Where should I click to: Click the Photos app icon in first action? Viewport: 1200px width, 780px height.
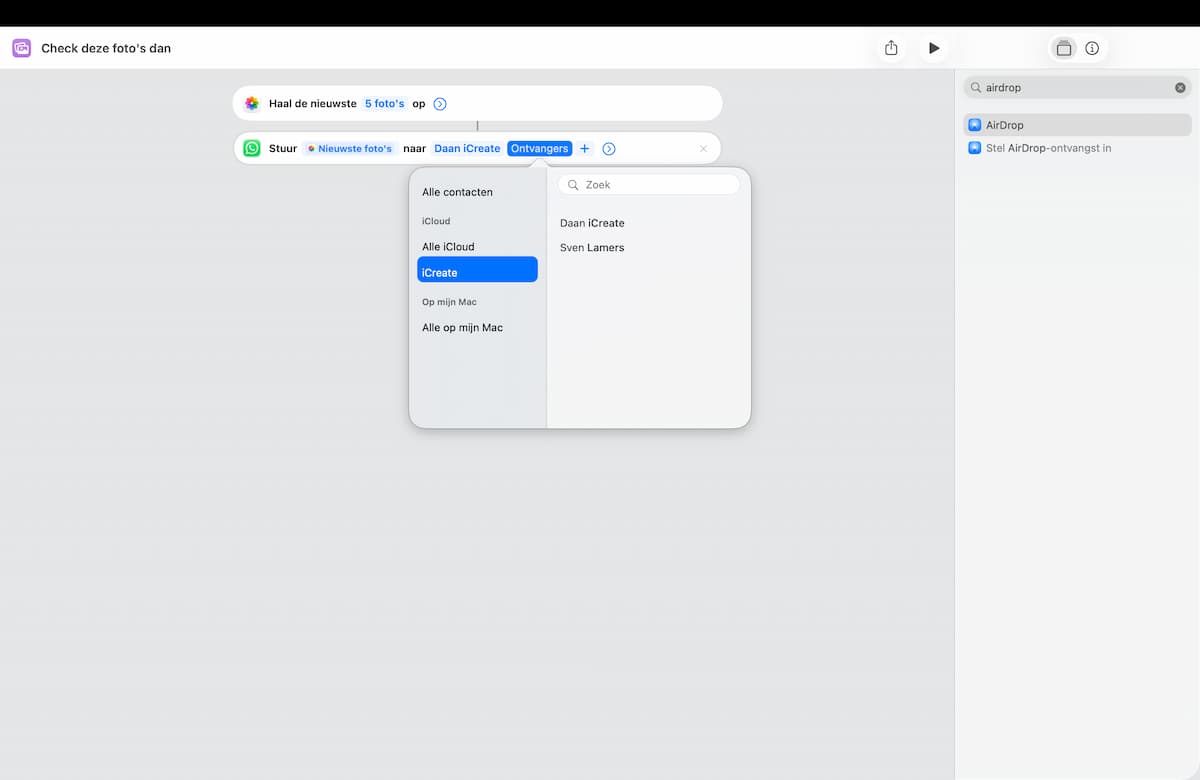point(252,103)
